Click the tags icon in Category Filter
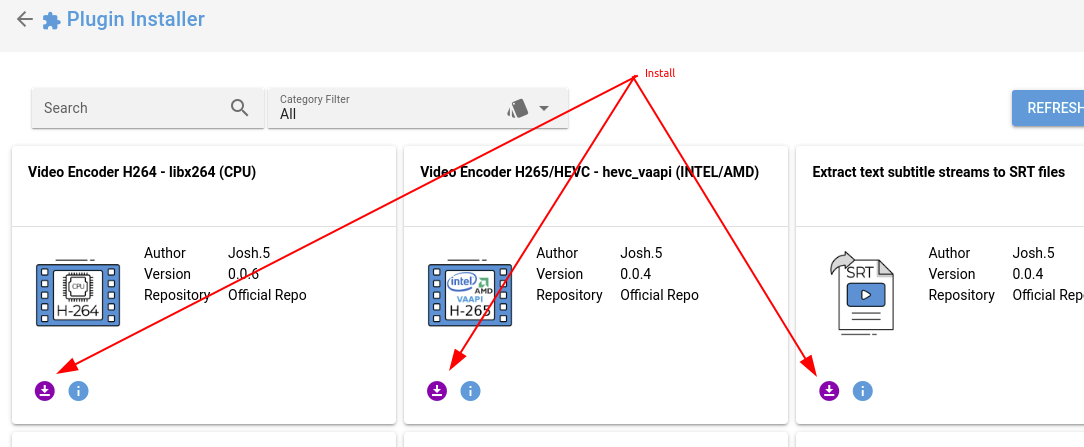 [518, 108]
